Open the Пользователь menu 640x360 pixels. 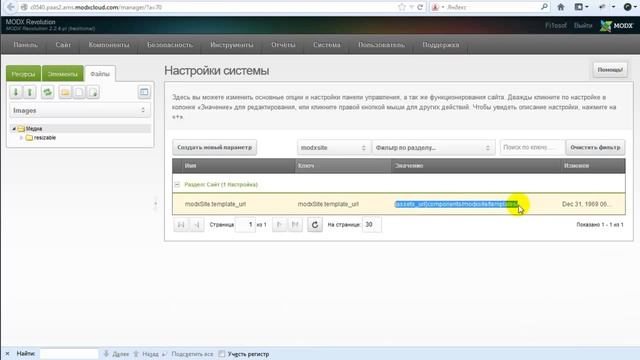381,45
